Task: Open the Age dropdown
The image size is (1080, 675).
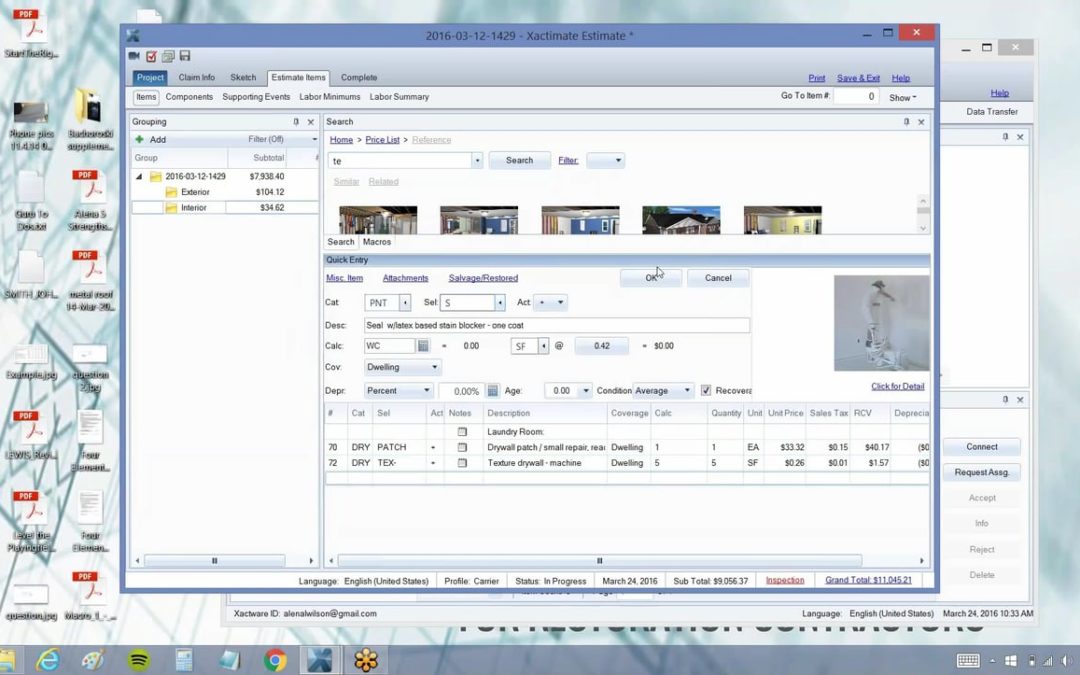Action: 585,391
